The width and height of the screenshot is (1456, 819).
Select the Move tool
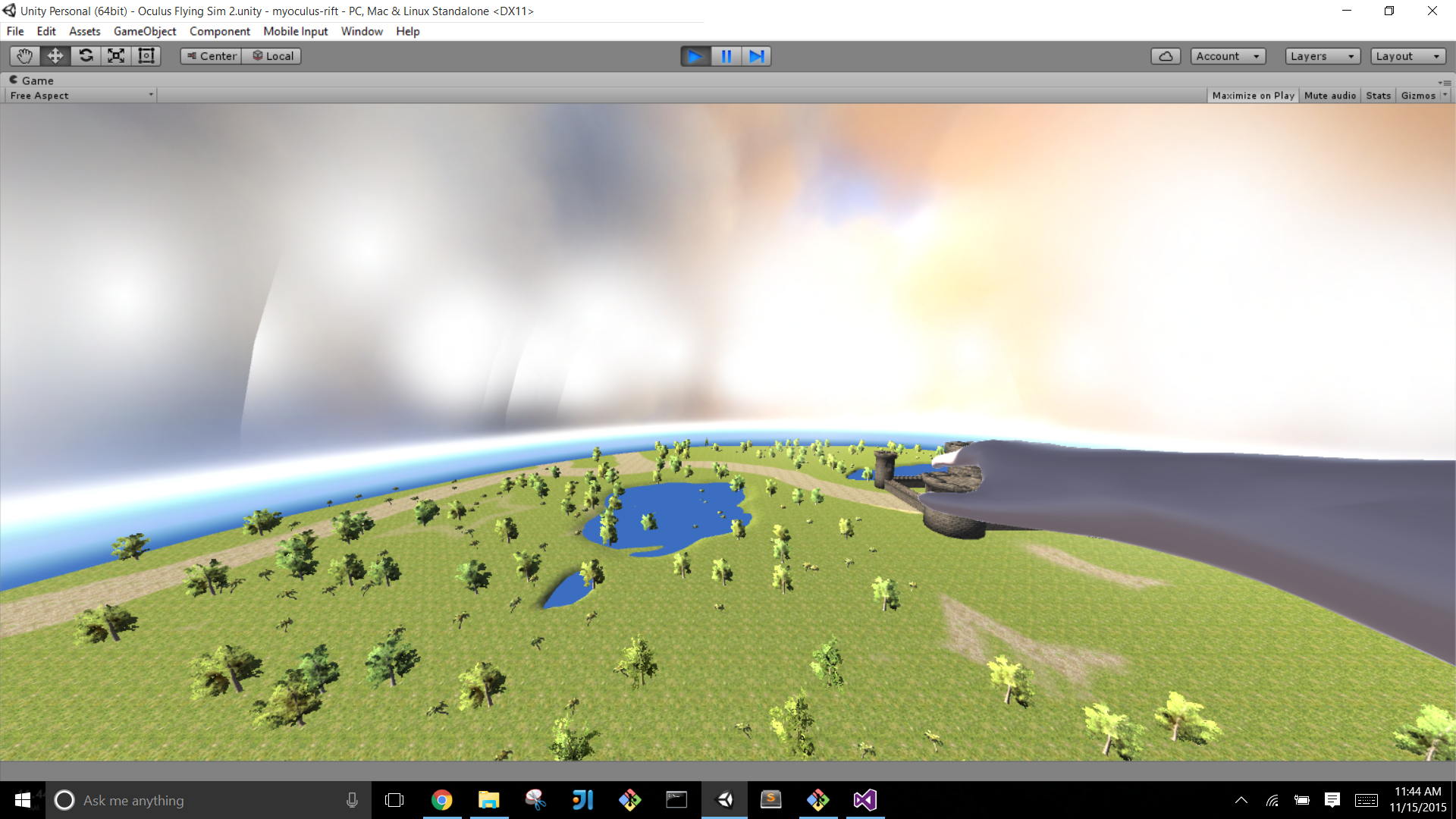(x=55, y=56)
